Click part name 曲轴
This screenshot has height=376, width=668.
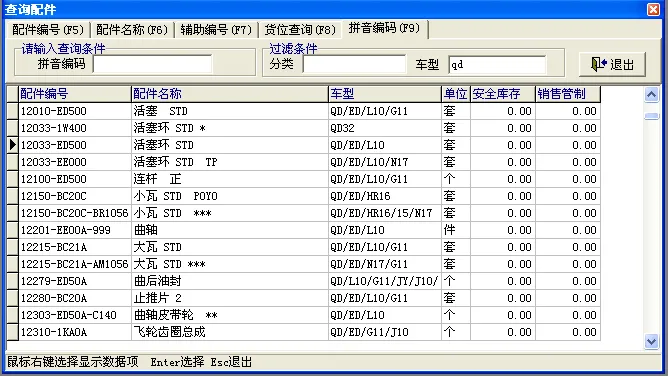click(146, 230)
